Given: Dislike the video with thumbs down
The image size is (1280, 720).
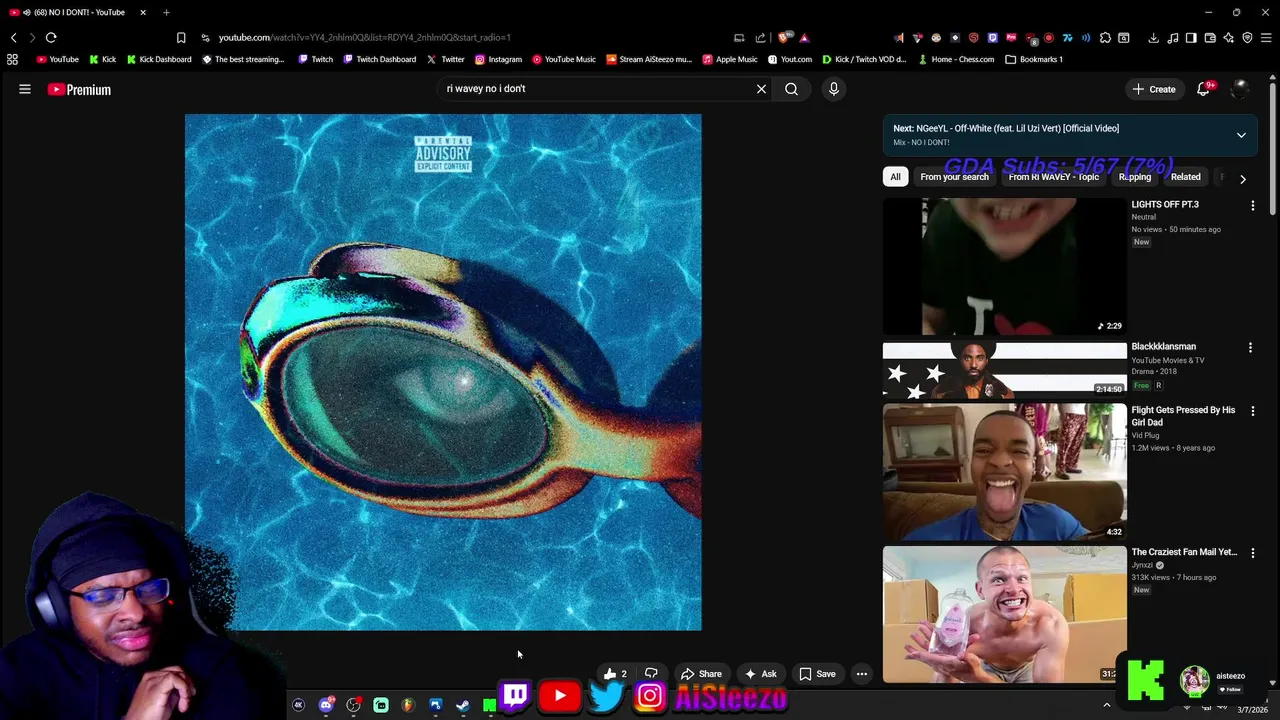Looking at the screenshot, I should [x=651, y=674].
